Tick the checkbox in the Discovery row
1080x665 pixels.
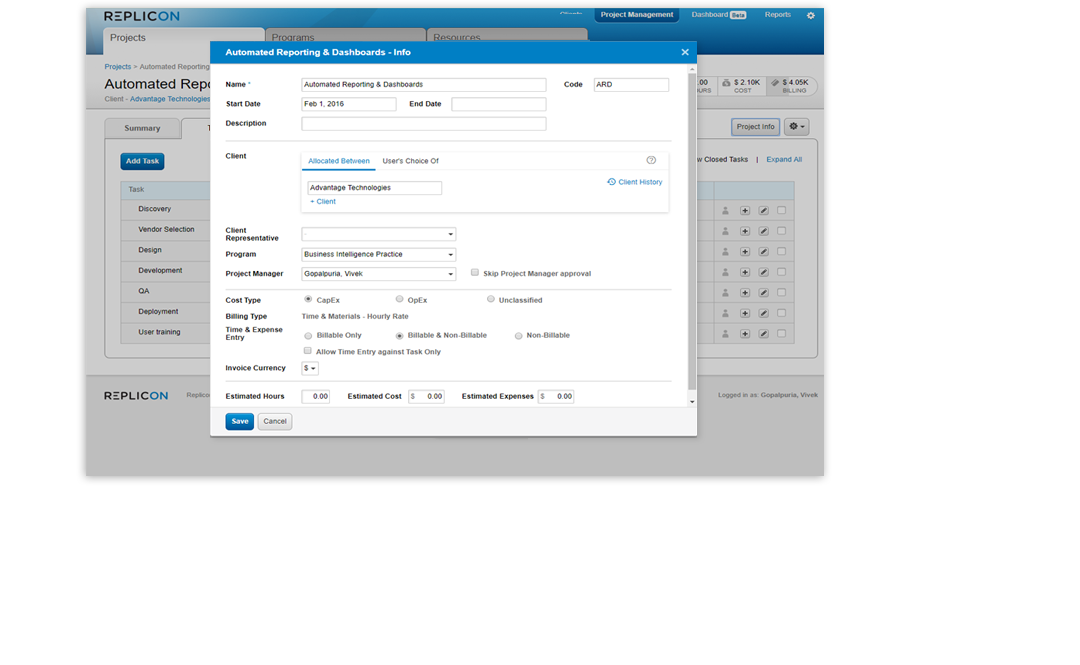point(781,210)
